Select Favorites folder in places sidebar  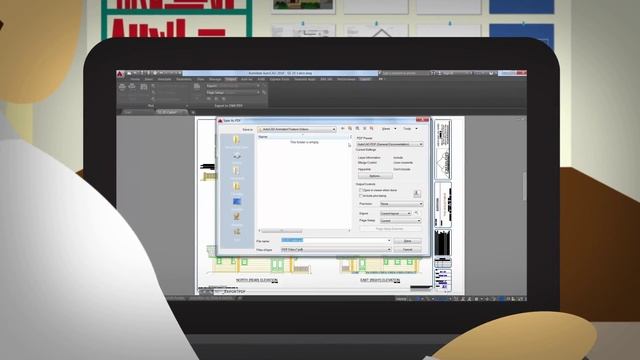(236, 187)
